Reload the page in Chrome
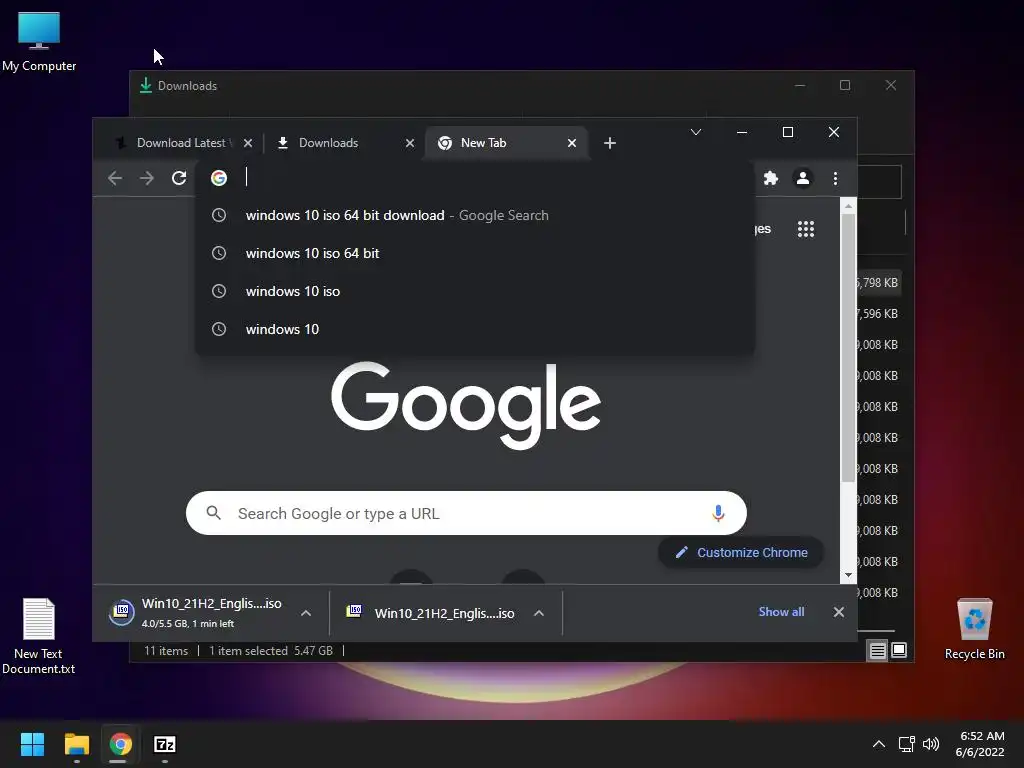This screenshot has height=768, width=1024. [x=179, y=178]
